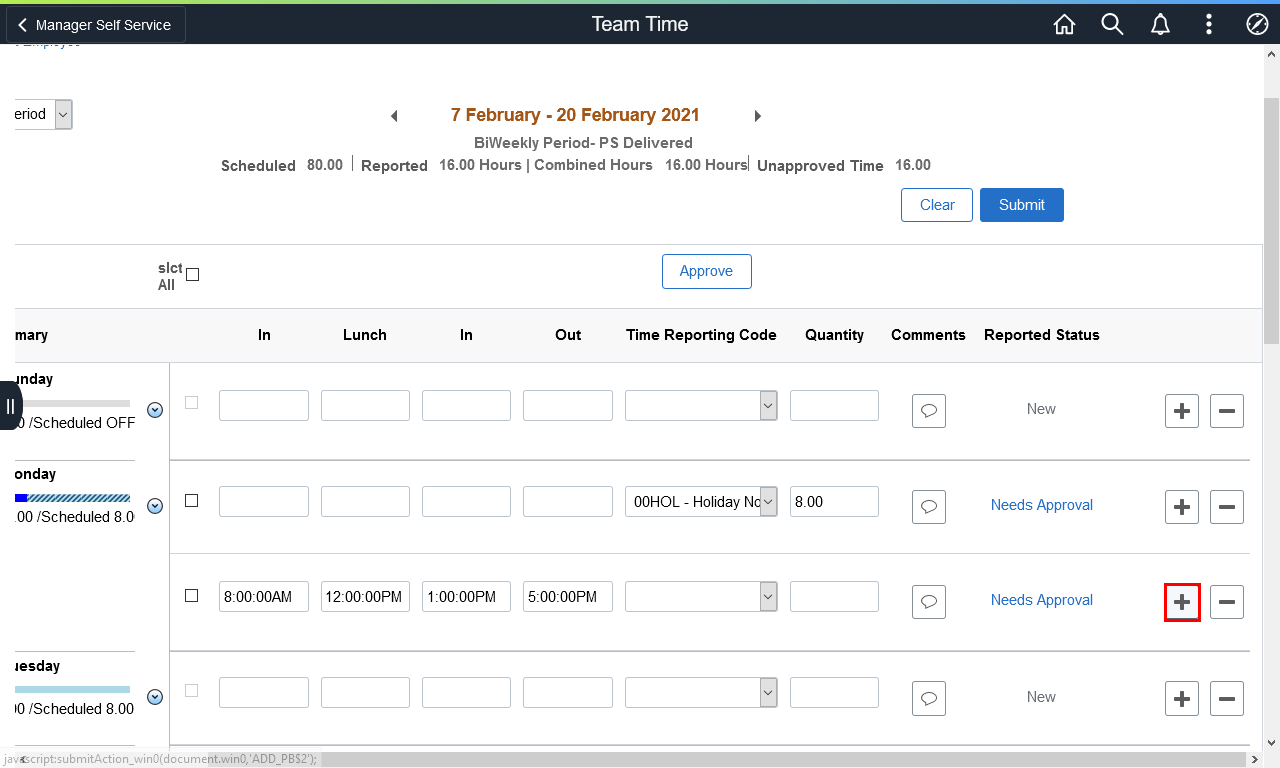Tick the Monday Holiday row checkbox
The width and height of the screenshot is (1280, 768).
tap(192, 500)
